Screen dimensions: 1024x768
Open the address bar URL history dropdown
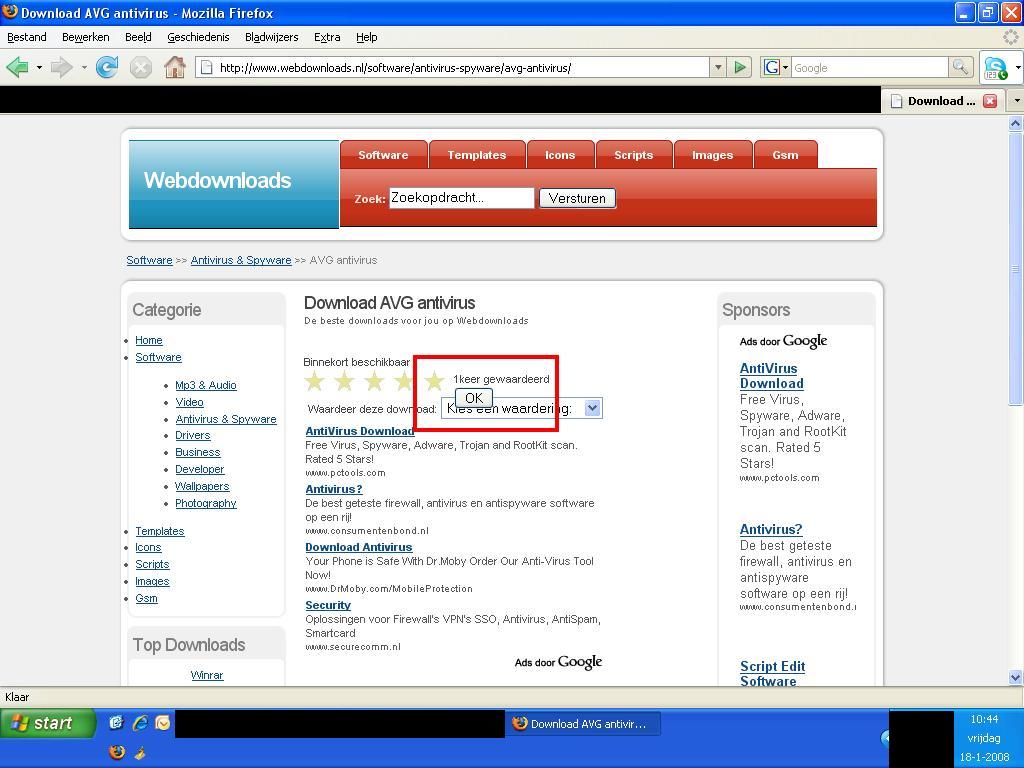(x=718, y=67)
